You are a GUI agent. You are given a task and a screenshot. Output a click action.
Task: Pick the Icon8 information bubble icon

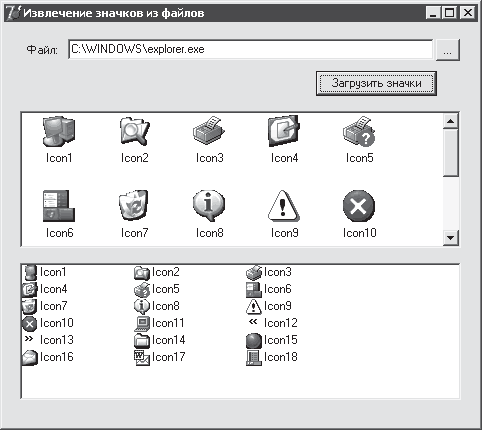pos(209,205)
